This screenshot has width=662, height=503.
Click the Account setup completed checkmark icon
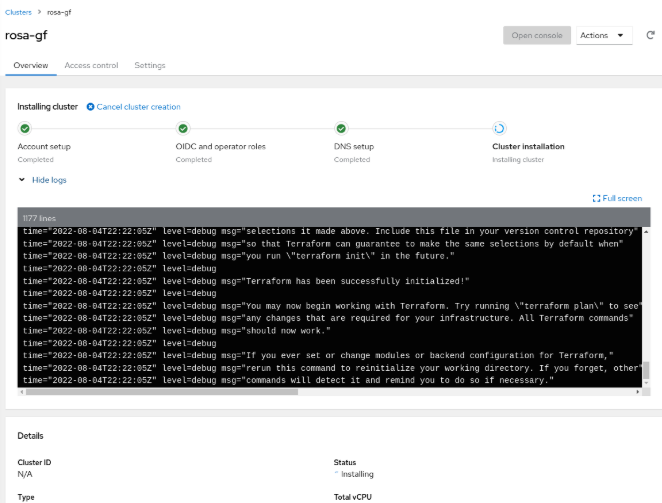[x=25, y=128]
